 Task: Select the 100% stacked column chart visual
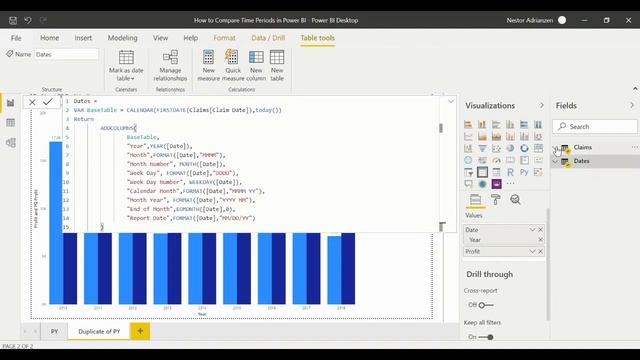538,124
